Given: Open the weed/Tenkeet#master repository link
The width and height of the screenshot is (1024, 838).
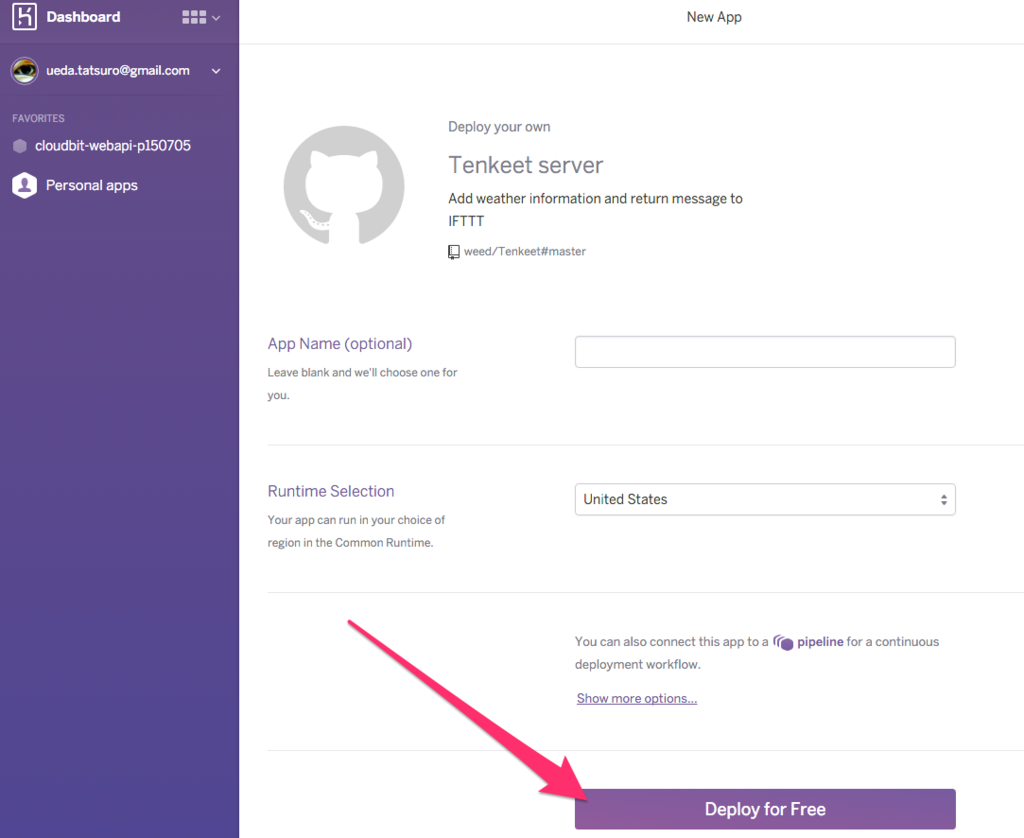Looking at the screenshot, I should (524, 251).
